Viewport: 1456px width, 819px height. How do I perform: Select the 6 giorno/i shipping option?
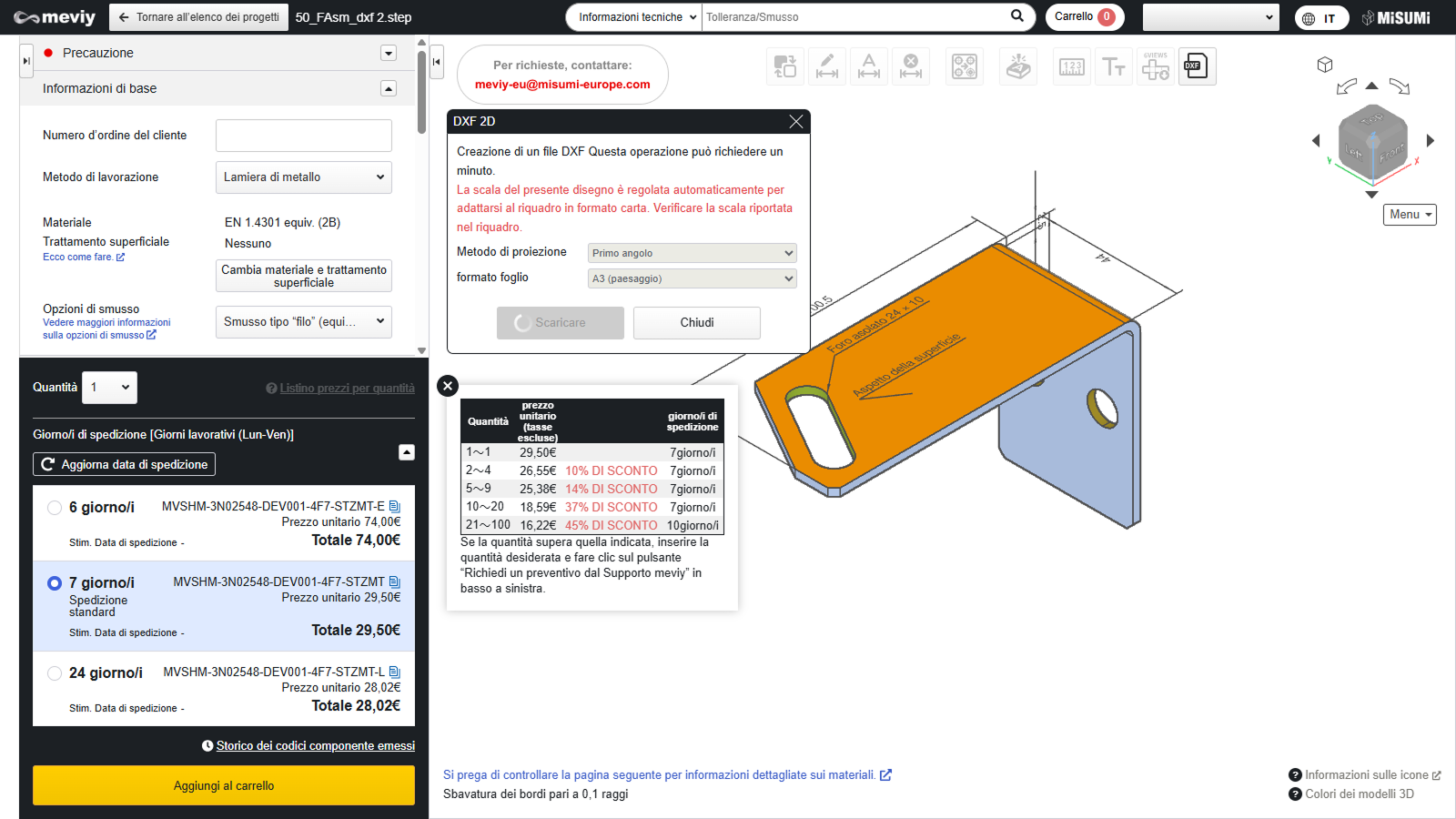[x=55, y=508]
